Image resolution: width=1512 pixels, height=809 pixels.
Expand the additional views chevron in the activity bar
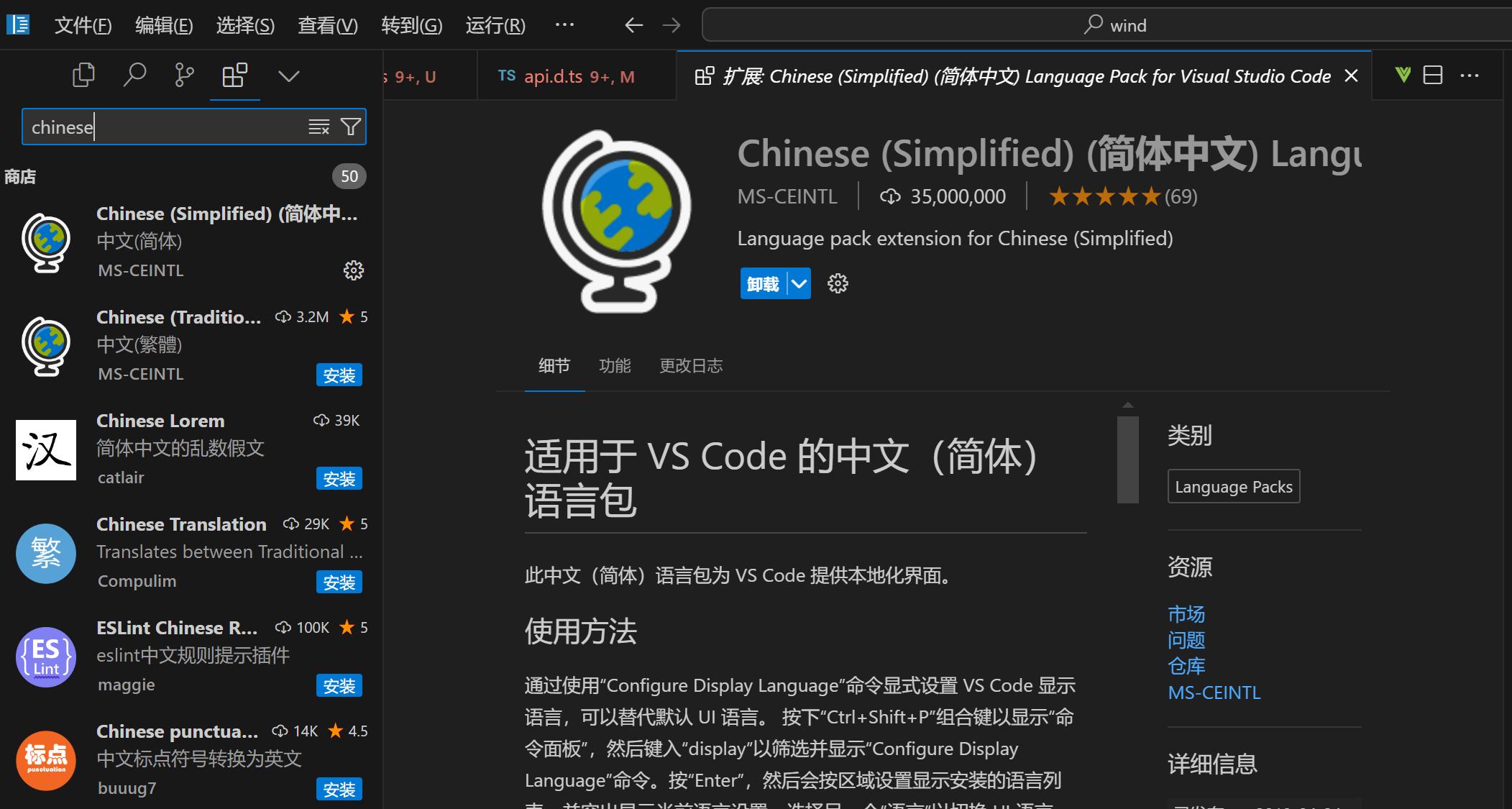(288, 75)
